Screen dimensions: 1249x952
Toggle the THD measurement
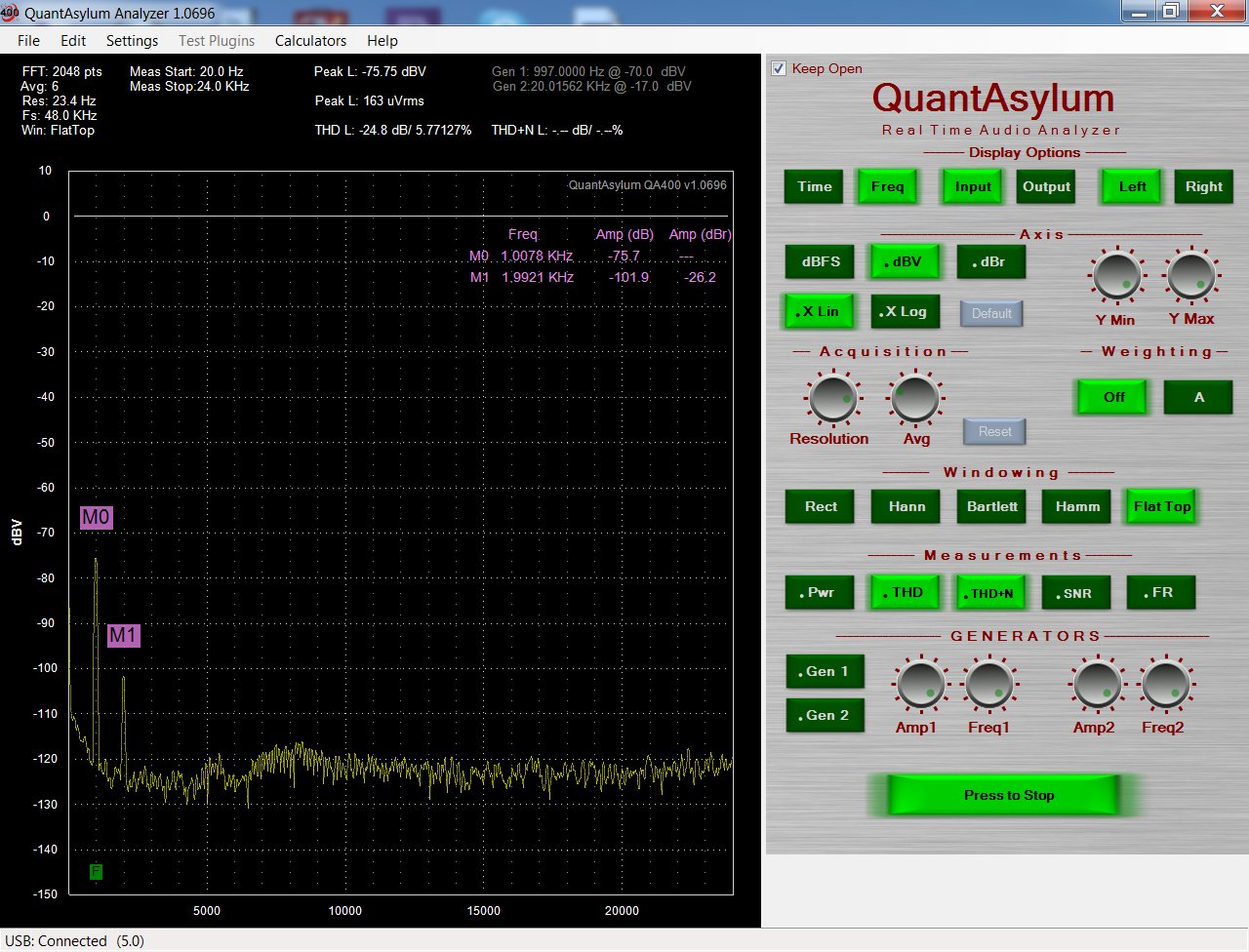coord(907,592)
